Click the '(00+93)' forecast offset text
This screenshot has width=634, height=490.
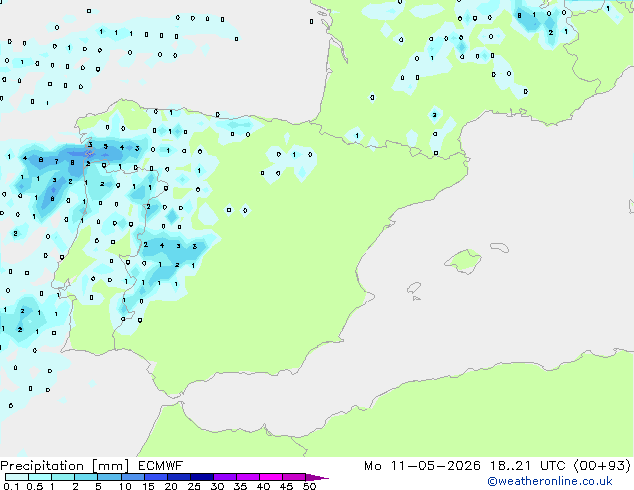click(602, 466)
